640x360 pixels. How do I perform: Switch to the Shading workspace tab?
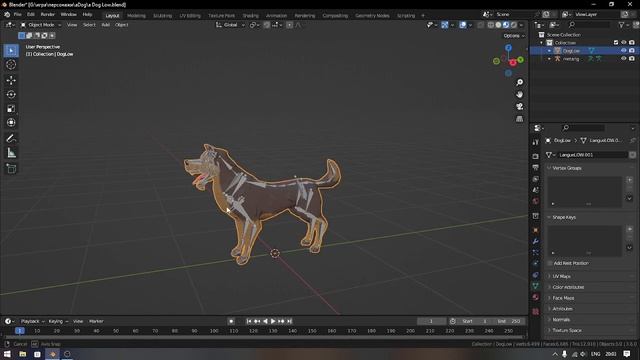point(250,16)
